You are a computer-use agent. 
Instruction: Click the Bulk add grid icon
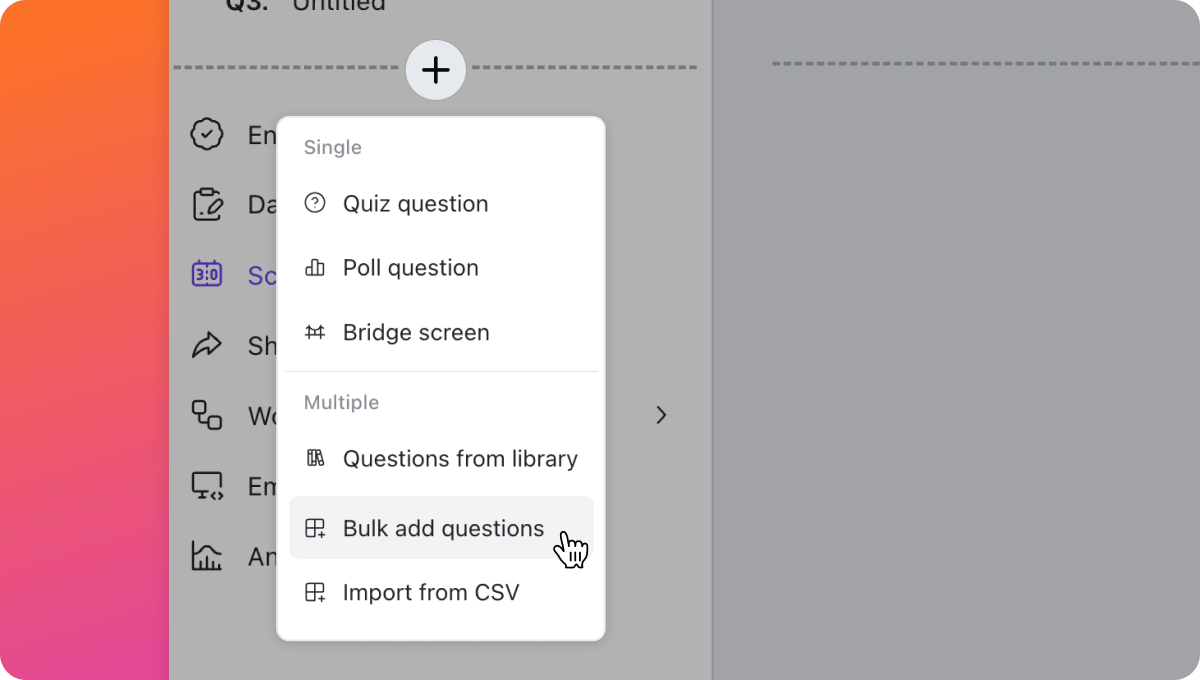315,528
